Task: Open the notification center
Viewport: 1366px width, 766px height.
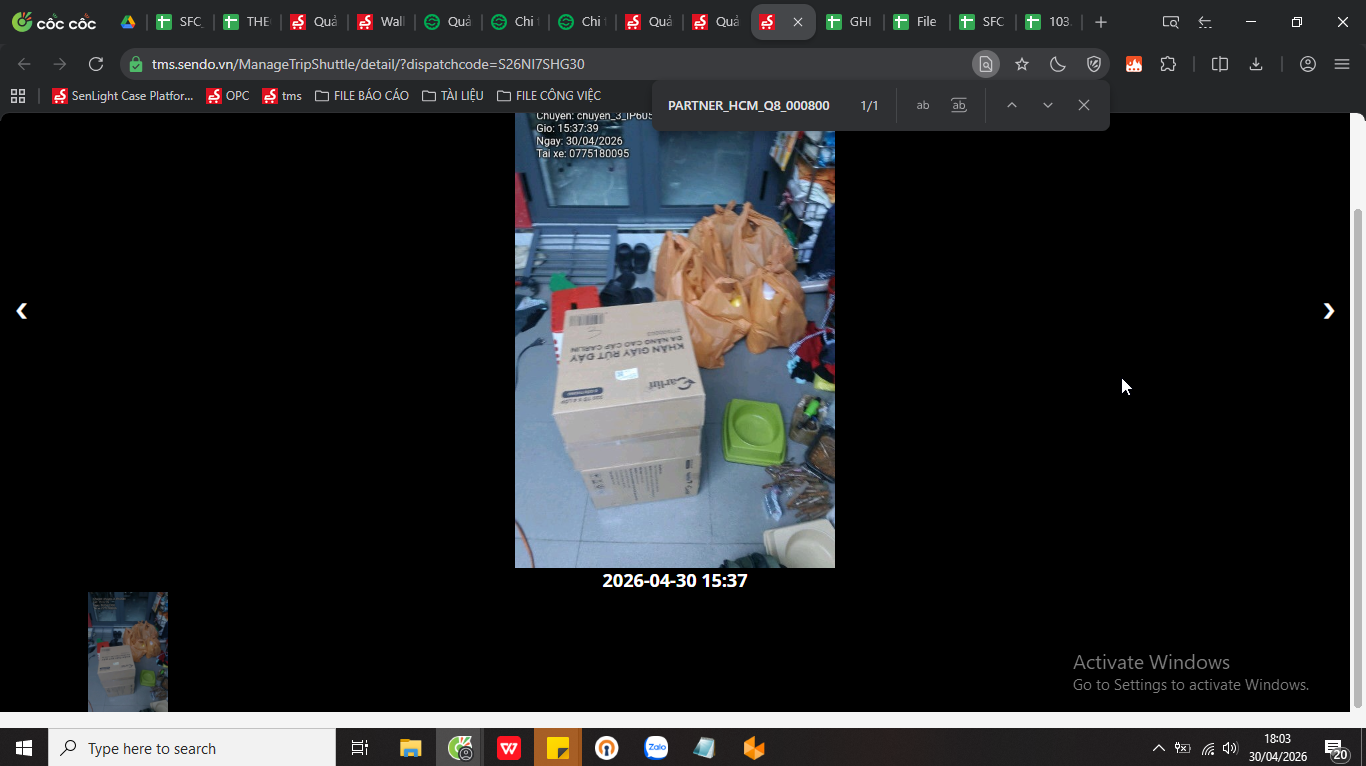Action: coord(1336,748)
